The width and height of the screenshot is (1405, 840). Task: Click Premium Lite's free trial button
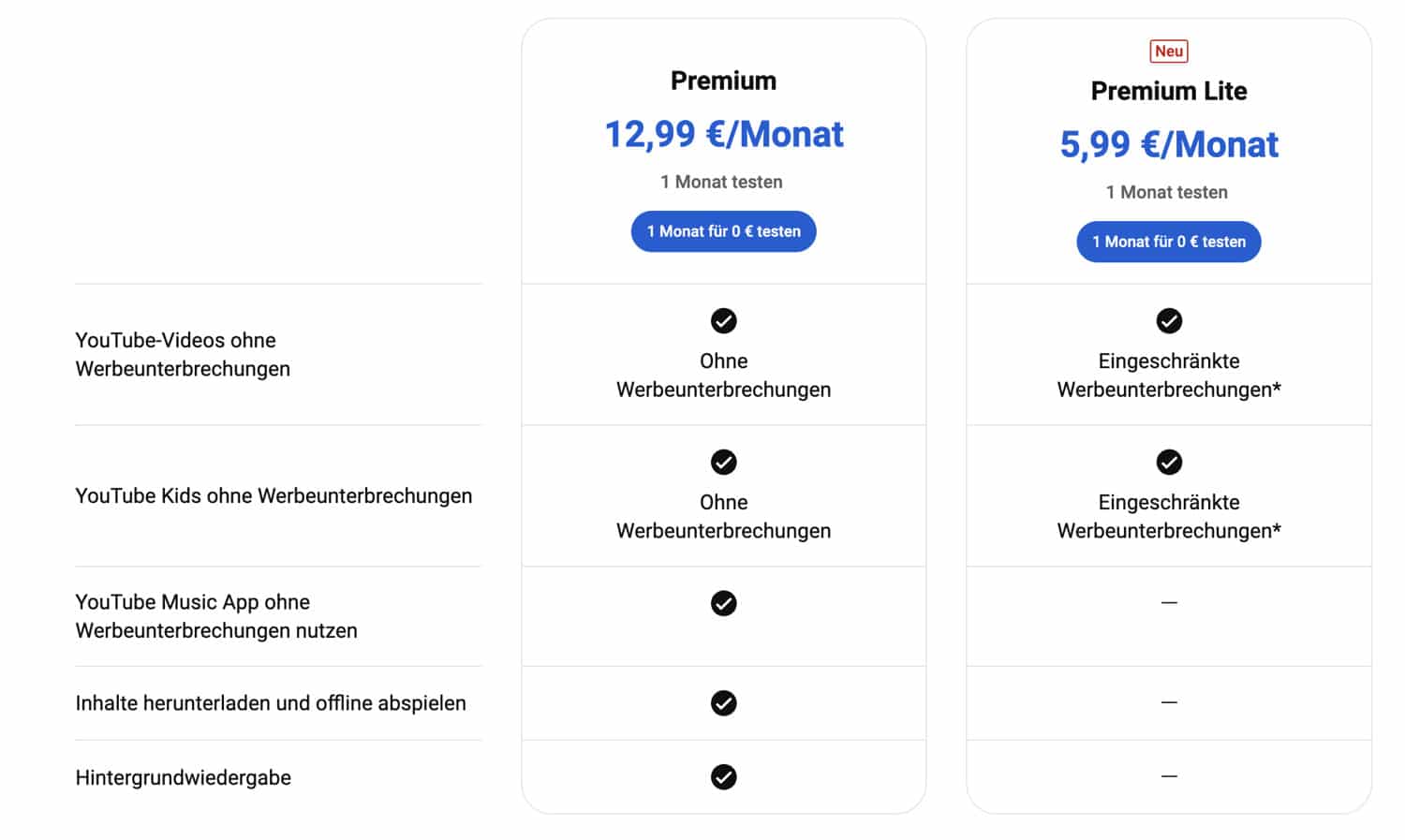(x=1168, y=242)
